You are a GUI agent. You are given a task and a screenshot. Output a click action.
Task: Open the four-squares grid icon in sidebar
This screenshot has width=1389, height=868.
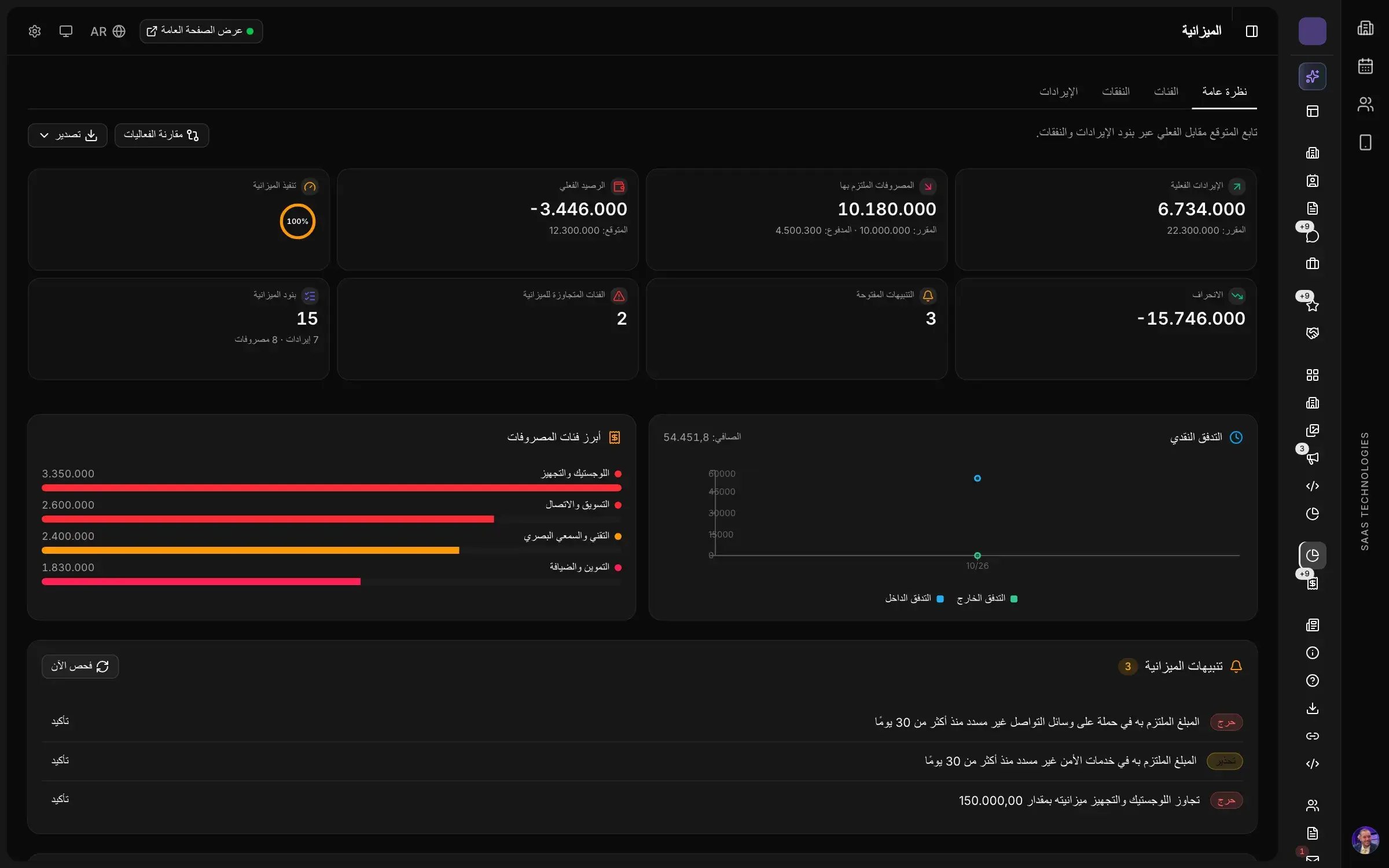pos(1312,375)
